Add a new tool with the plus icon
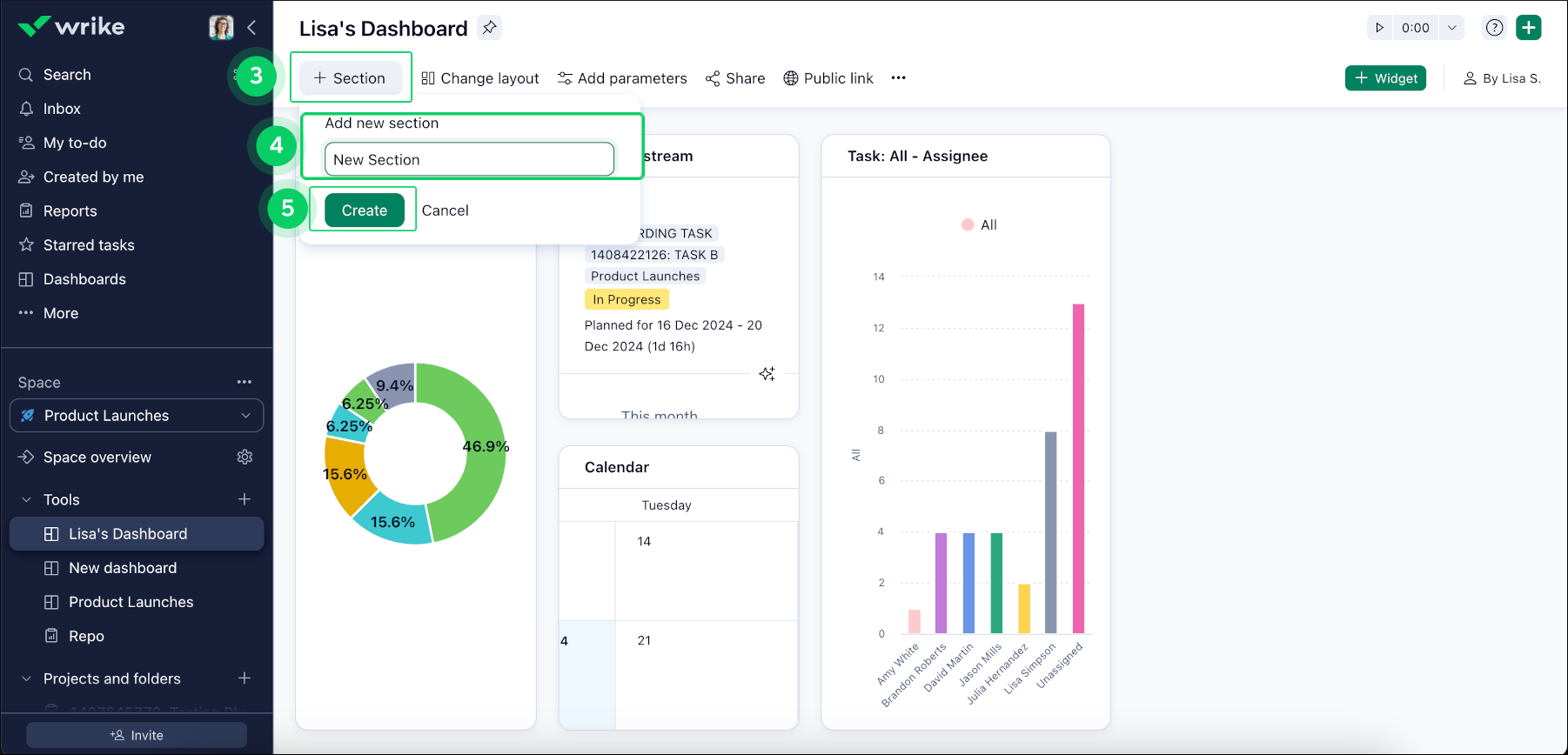This screenshot has height=755, width=1568. coord(245,499)
